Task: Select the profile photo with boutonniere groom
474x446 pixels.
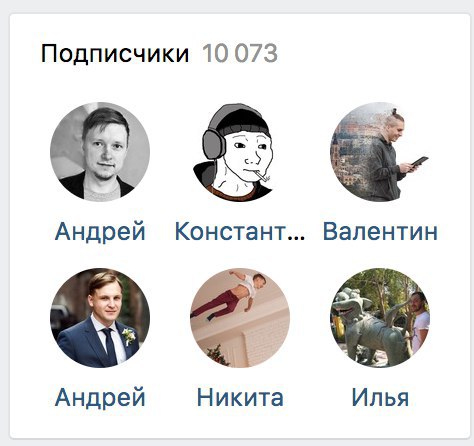Action: (x=100, y=318)
